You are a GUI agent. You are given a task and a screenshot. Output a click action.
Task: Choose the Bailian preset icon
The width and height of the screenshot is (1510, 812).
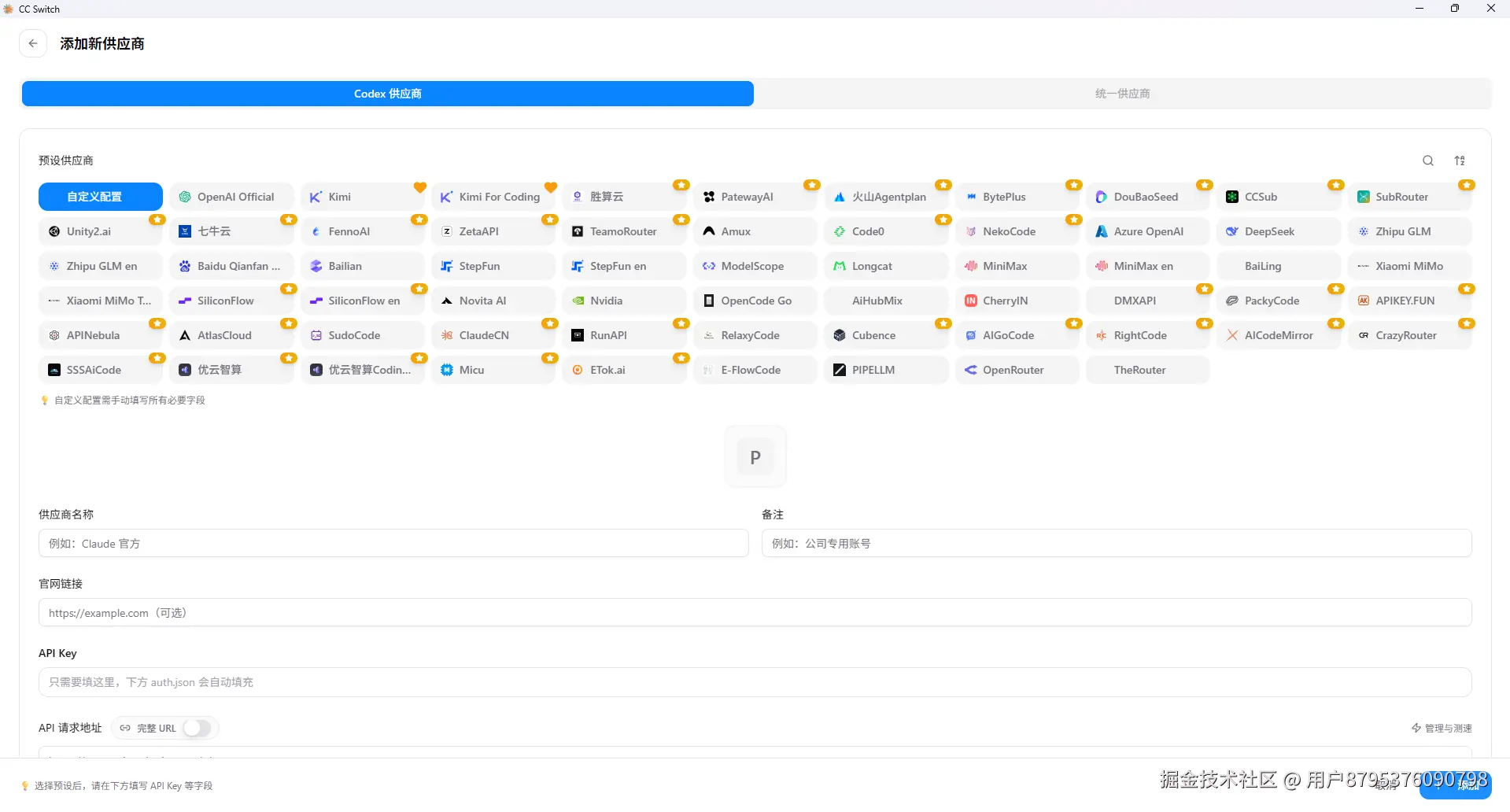pos(316,266)
